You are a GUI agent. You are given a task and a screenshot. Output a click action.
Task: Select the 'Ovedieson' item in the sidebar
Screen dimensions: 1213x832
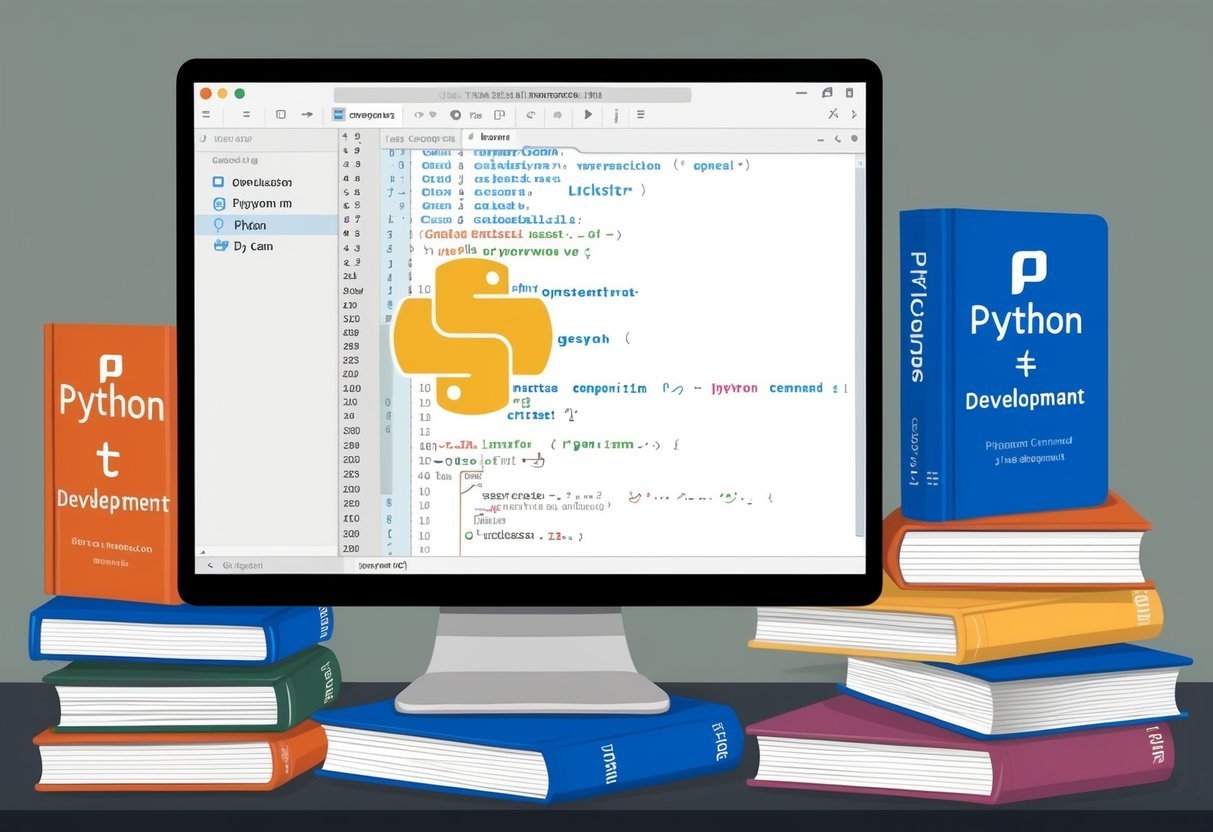point(267,182)
